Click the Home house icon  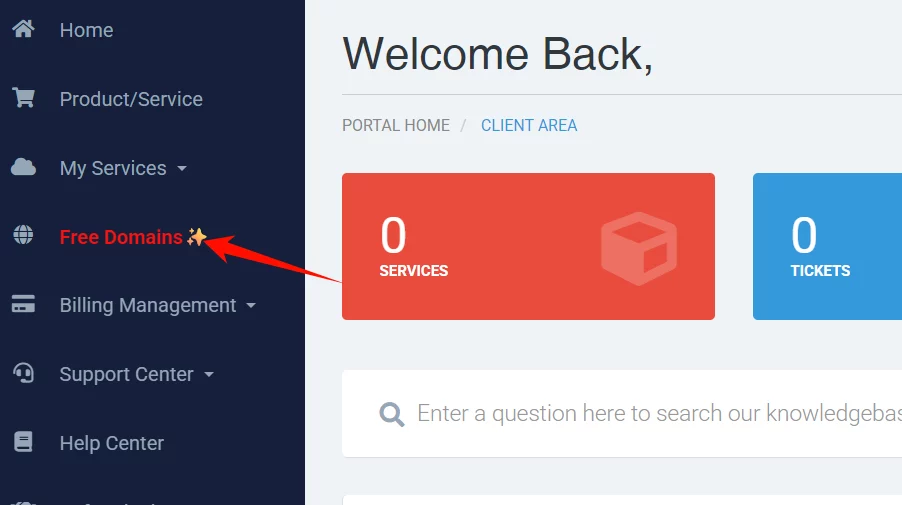(x=23, y=30)
